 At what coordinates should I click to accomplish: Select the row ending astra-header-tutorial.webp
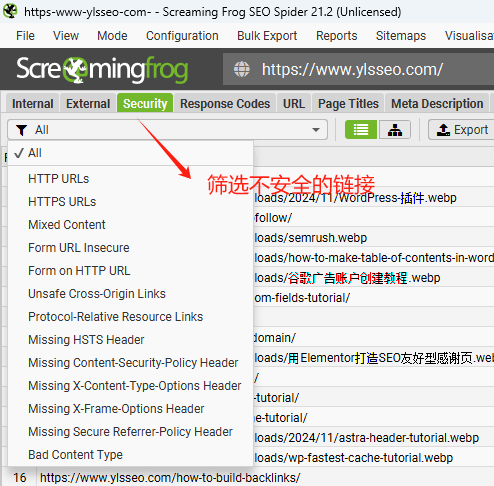pyautogui.click(x=373, y=438)
